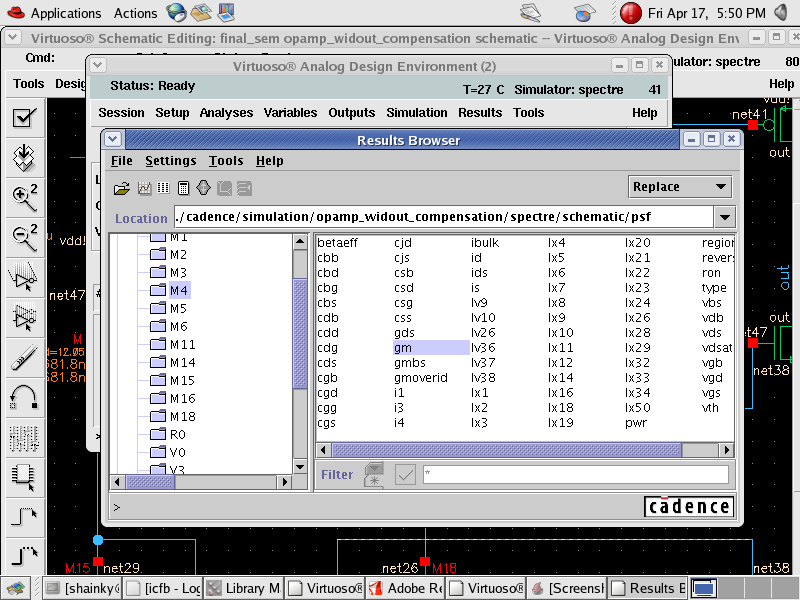Click the Check and Save icon in schematic toolbar
This screenshot has height=600, width=800.
click(x=24, y=118)
